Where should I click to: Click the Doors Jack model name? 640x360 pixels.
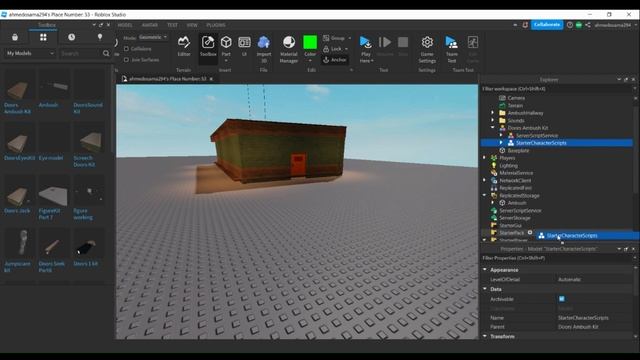(x=17, y=211)
